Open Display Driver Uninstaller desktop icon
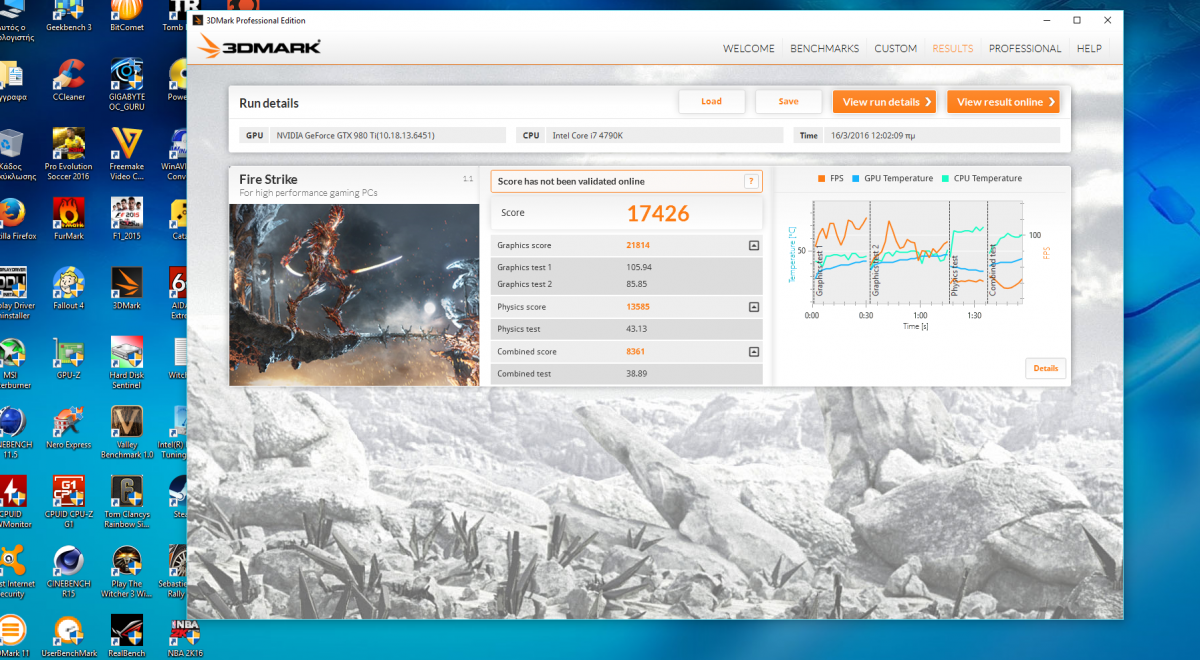 (x=12, y=292)
